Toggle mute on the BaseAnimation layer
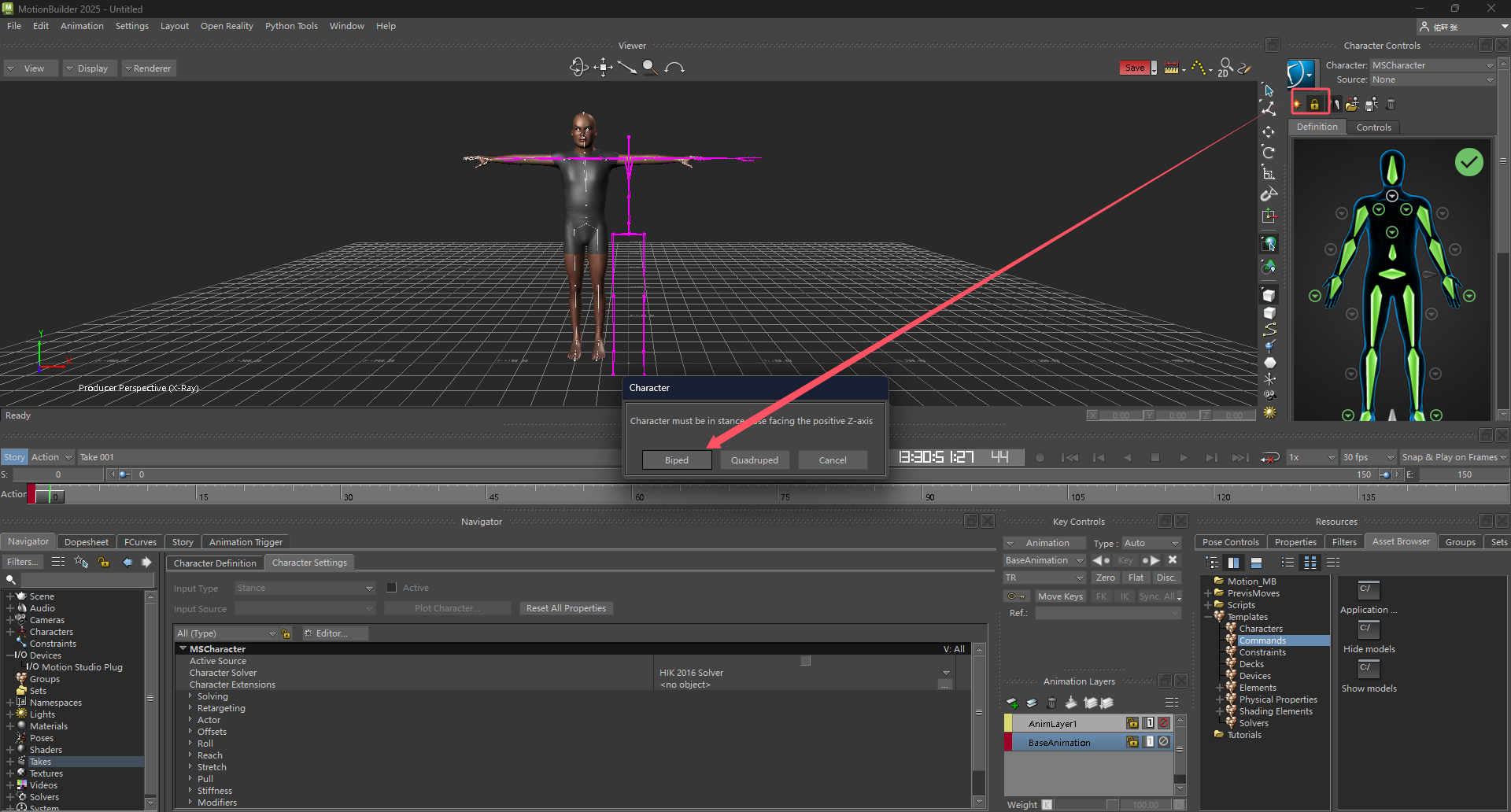Image resolution: width=1511 pixels, height=812 pixels. pos(1164,742)
